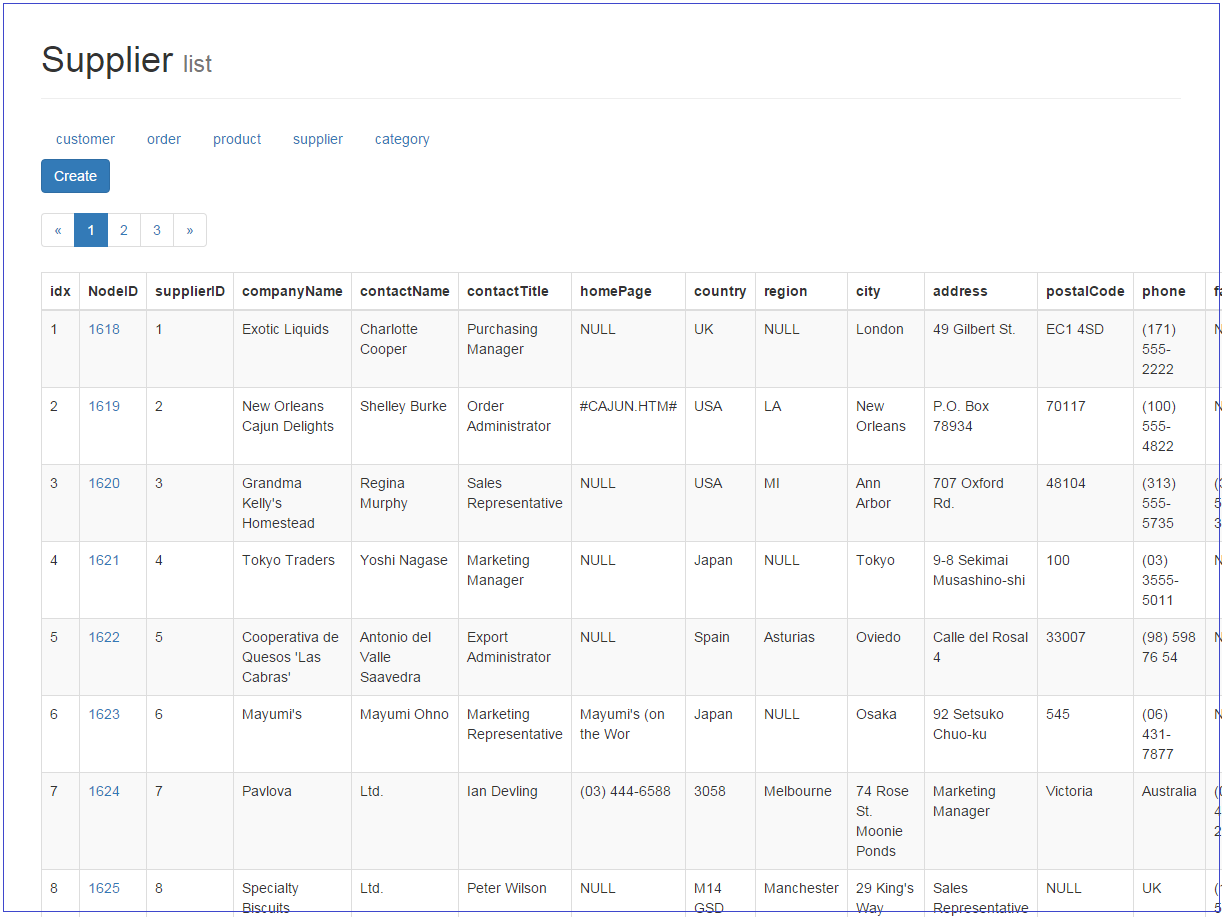Click the previous page arrow

[x=57, y=229]
